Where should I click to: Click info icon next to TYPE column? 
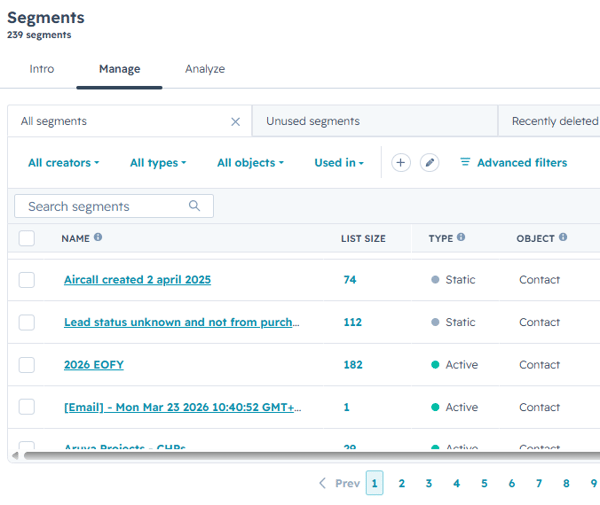[x=461, y=238]
